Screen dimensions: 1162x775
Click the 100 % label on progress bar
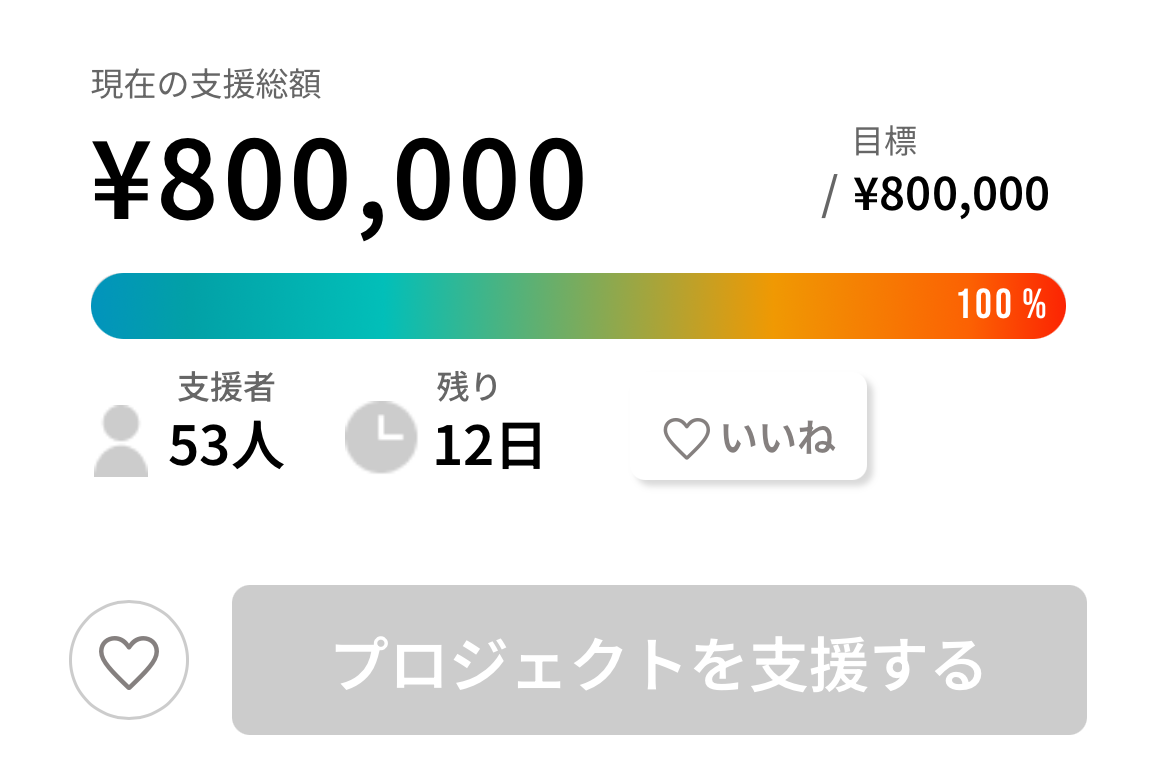click(x=1001, y=305)
